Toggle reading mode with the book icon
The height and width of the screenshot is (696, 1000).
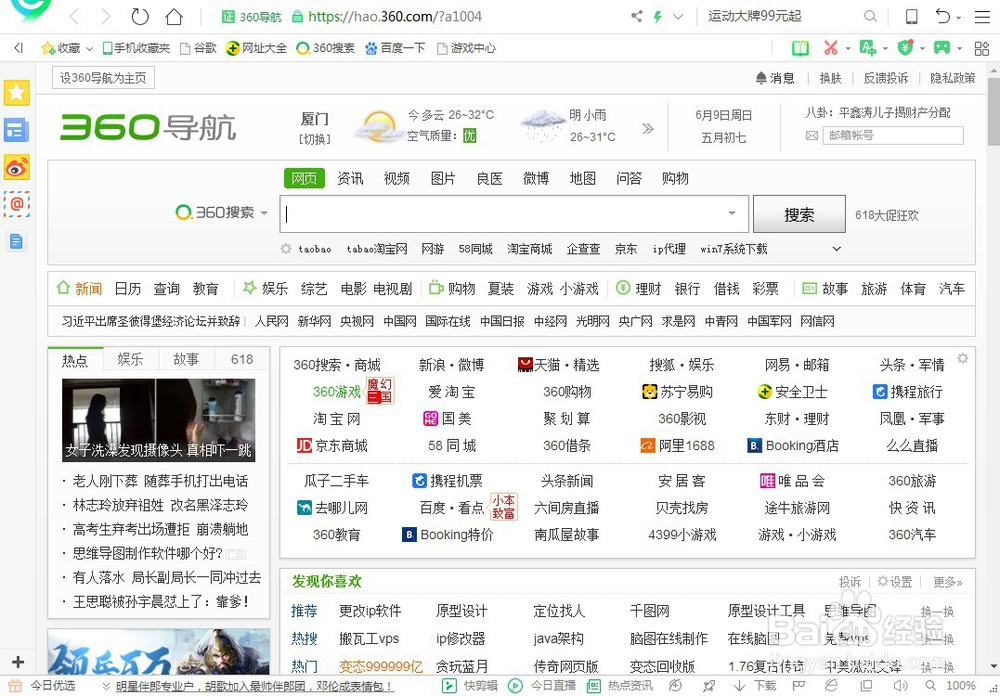798,47
